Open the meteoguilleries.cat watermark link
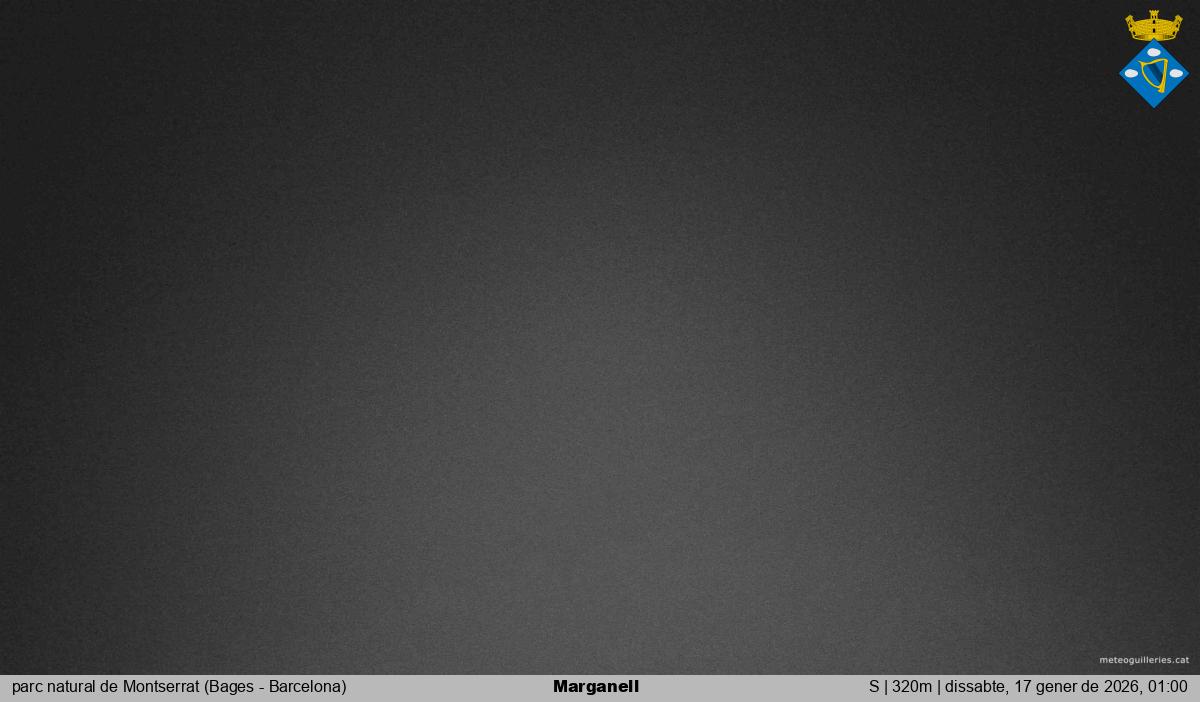Screen dimensions: 1200x702 point(1144,660)
